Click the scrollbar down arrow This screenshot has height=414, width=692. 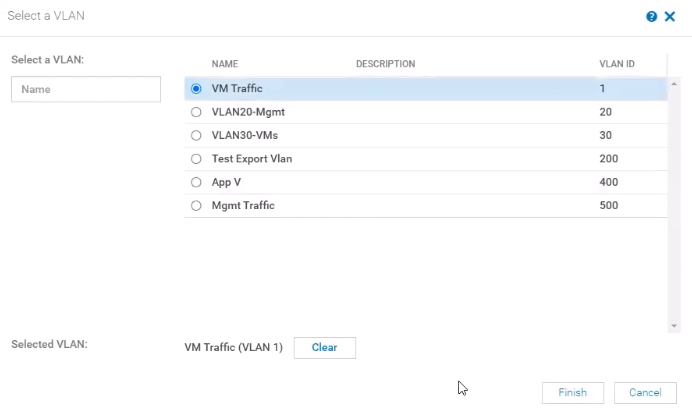click(x=673, y=326)
